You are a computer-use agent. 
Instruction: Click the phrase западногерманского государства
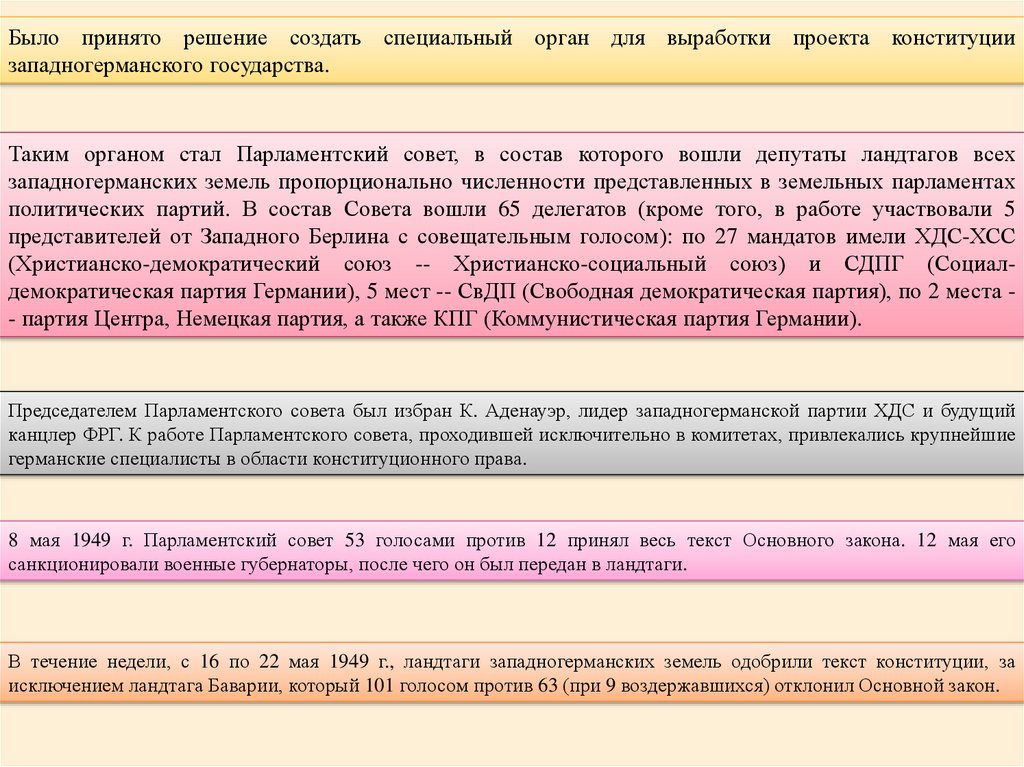tap(168, 66)
